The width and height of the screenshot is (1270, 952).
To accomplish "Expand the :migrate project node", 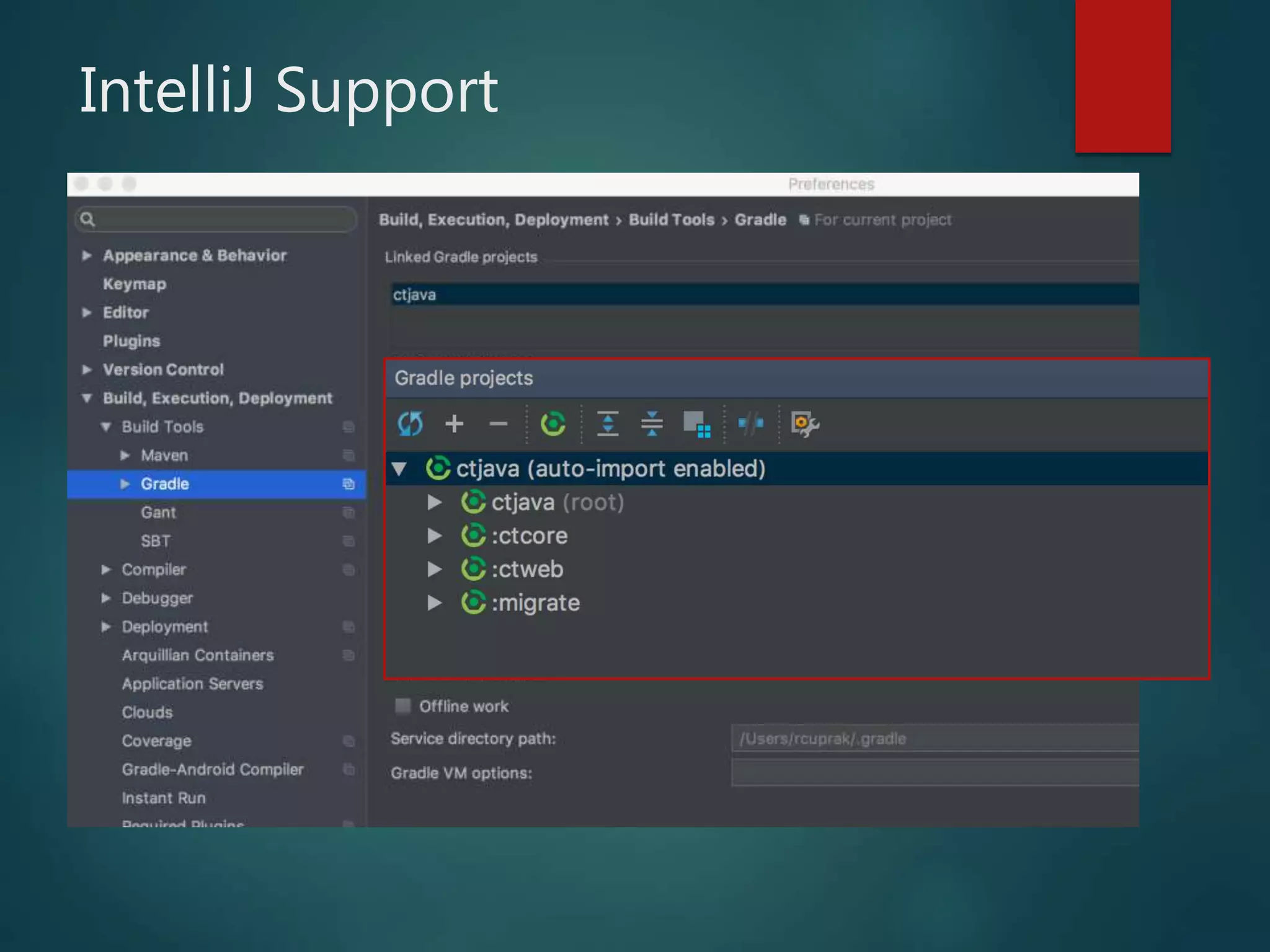I will [435, 602].
